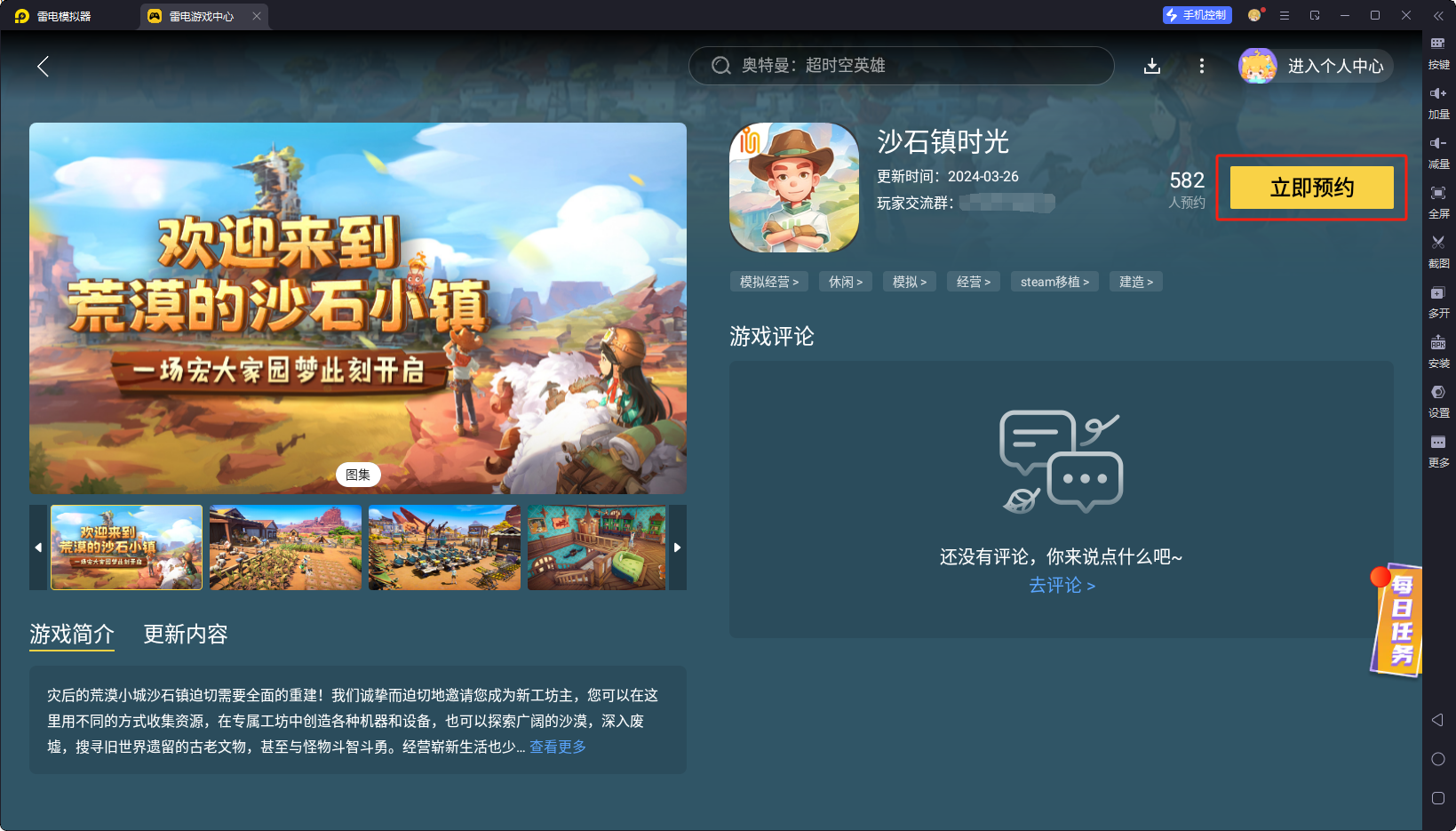This screenshot has width=1456, height=831.
Task: Open the 每日任务 daily tasks badge
Action: (1396, 620)
